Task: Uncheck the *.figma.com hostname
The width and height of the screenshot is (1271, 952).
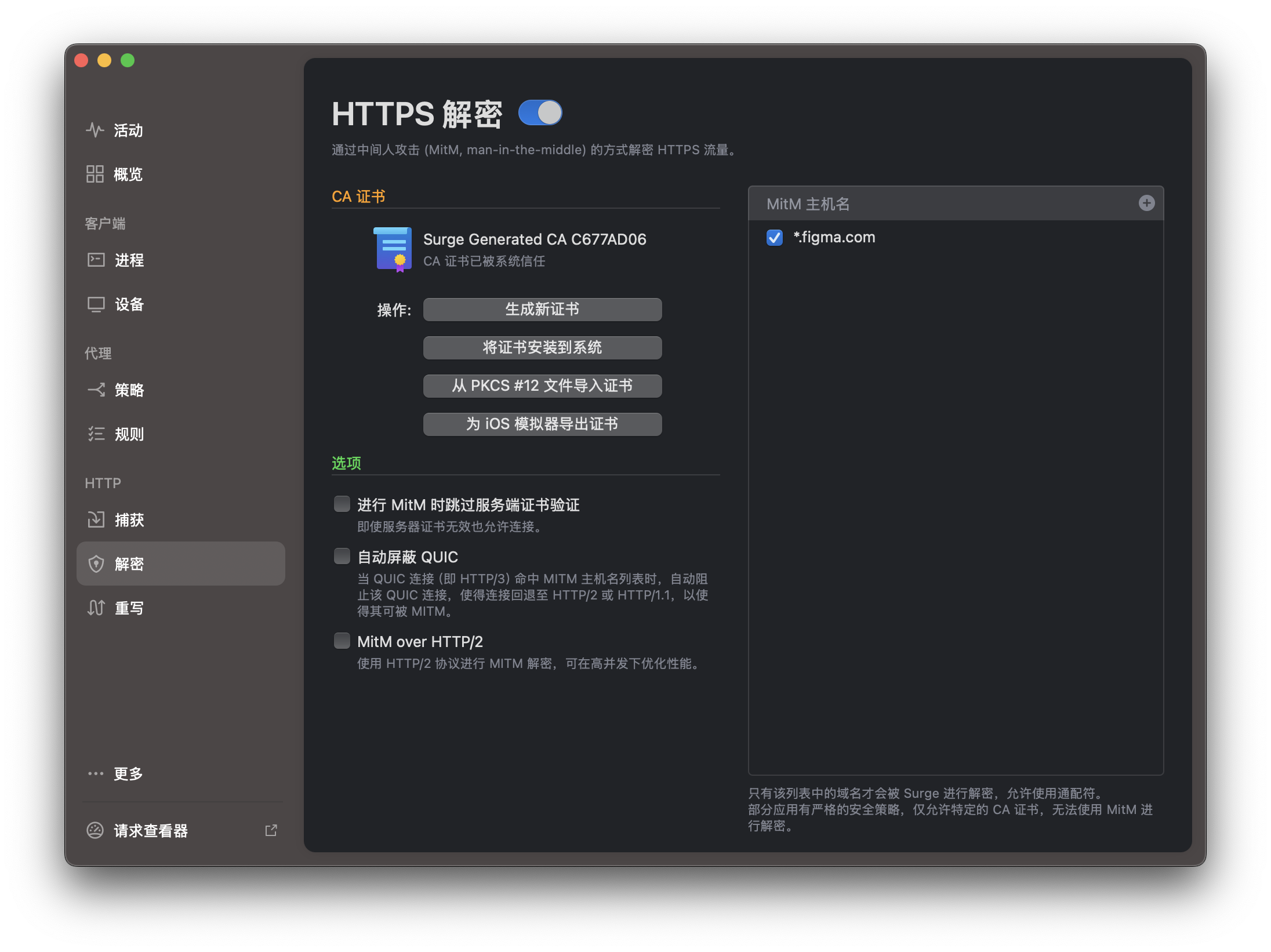Action: pyautogui.click(x=774, y=238)
